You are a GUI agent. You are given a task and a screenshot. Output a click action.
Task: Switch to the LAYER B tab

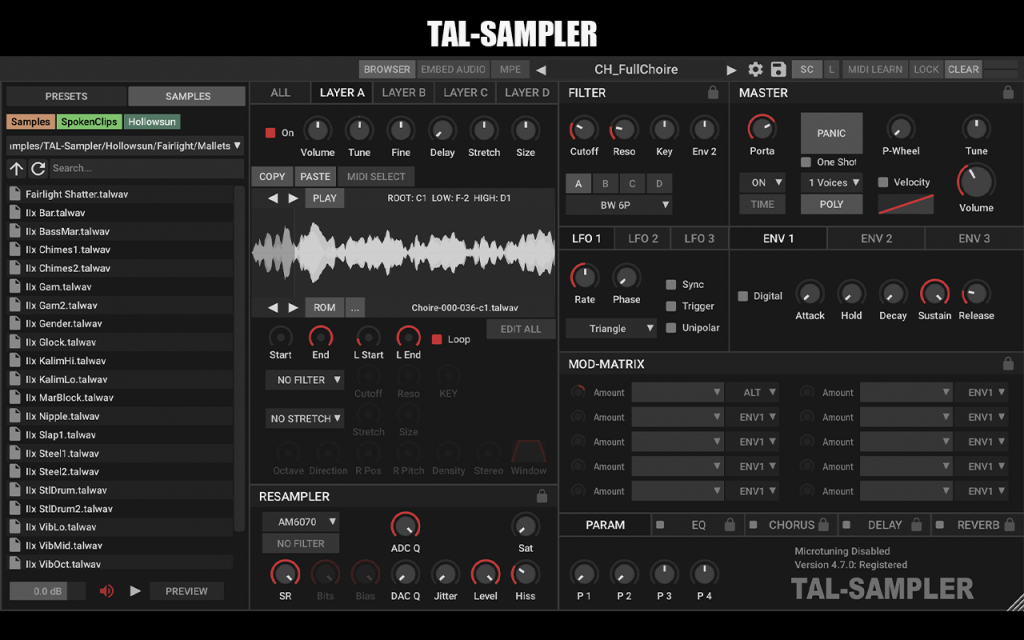(404, 93)
